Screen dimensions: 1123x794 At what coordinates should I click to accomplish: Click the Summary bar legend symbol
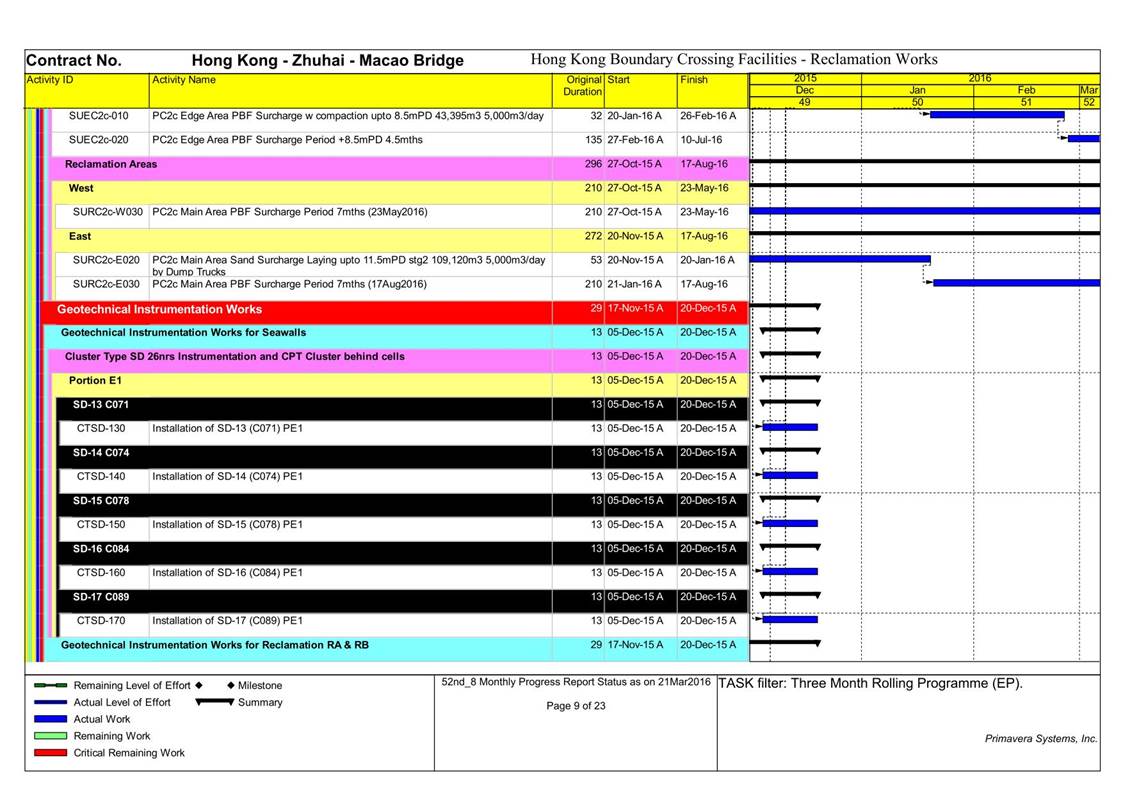click(x=215, y=702)
